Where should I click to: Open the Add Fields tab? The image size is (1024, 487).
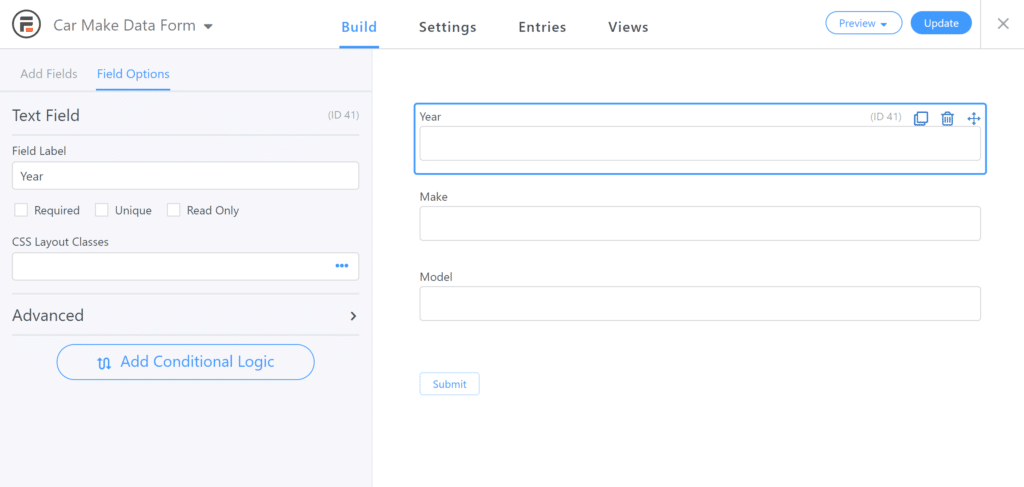tap(49, 74)
